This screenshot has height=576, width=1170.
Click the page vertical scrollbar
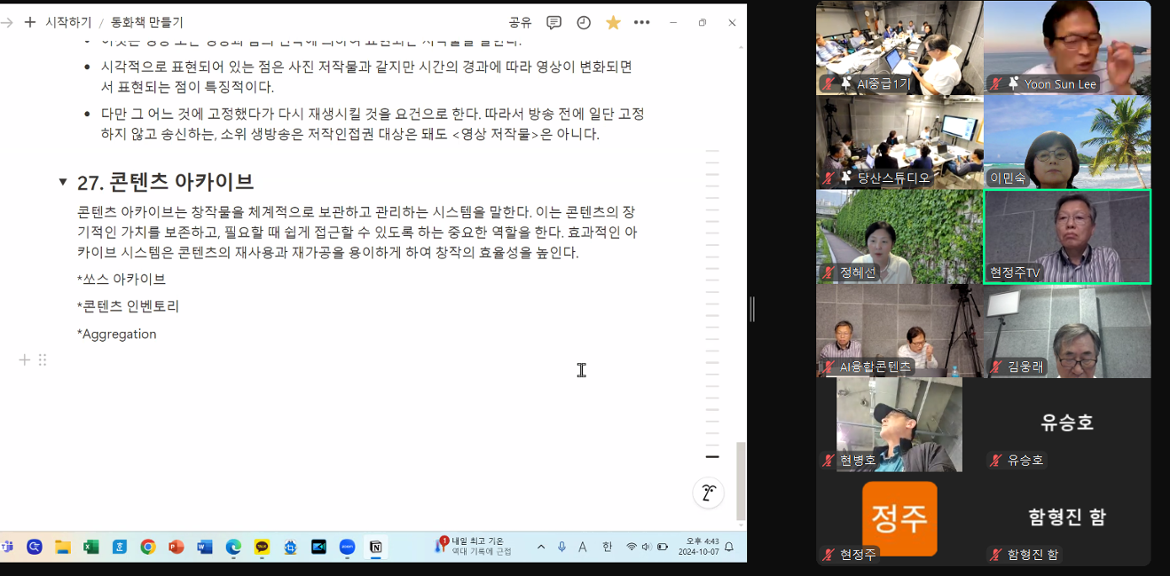point(740,480)
